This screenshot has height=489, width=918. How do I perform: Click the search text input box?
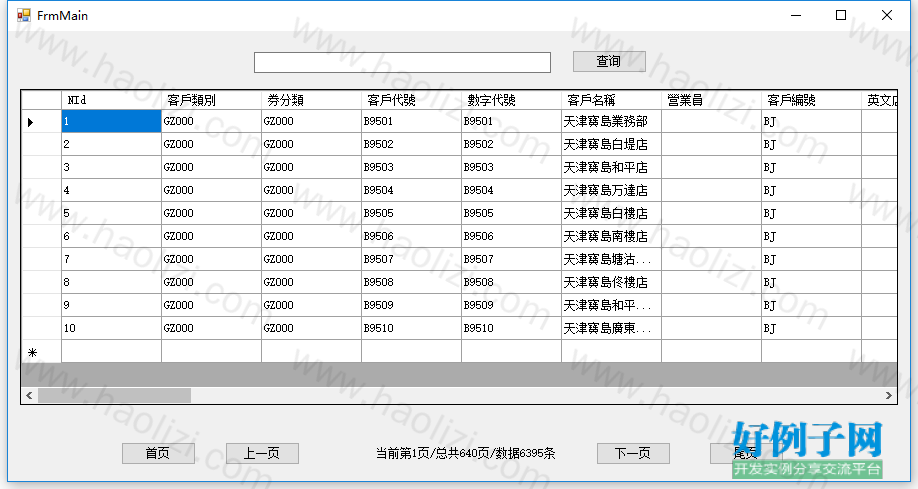(x=402, y=63)
